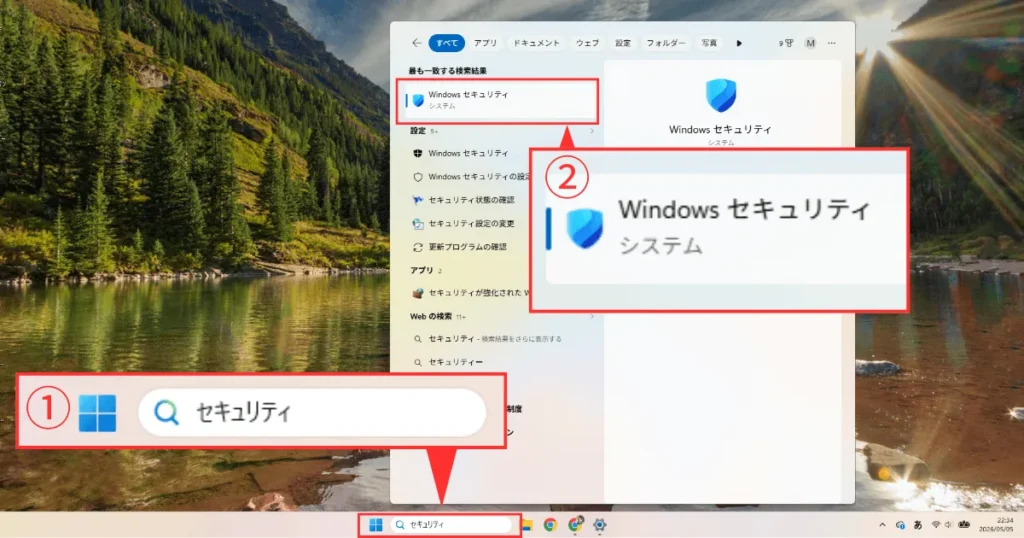
Task: Toggle the あ IME input mode indicator
Action: 918,525
